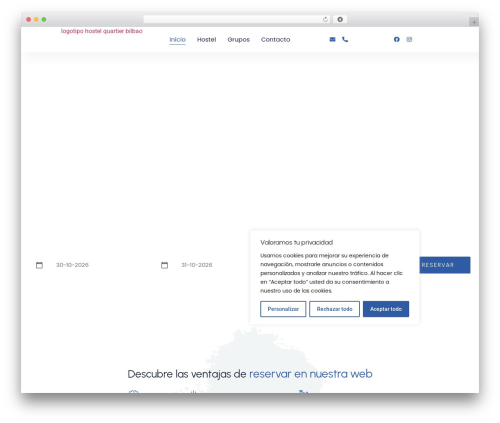Image resolution: width=500 pixels, height=423 pixels.
Task: Open the Instagram icon link
Action: pyautogui.click(x=409, y=39)
